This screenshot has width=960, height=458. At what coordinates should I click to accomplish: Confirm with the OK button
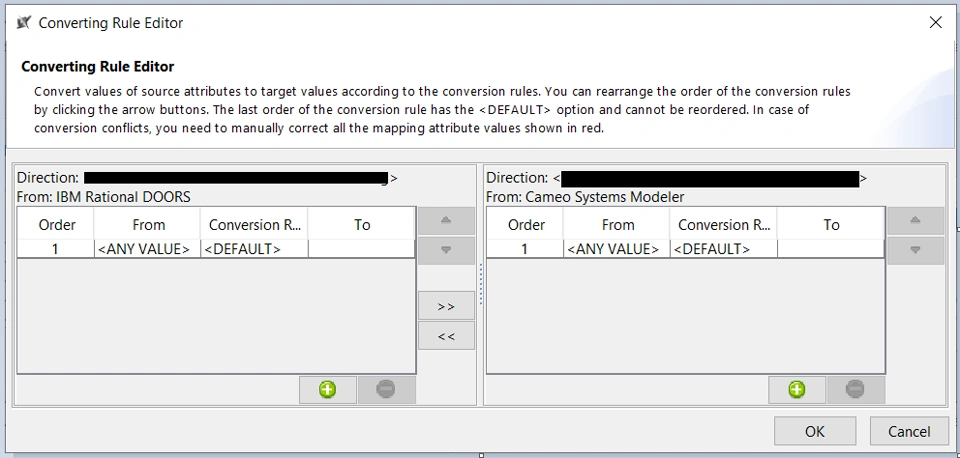coord(815,431)
